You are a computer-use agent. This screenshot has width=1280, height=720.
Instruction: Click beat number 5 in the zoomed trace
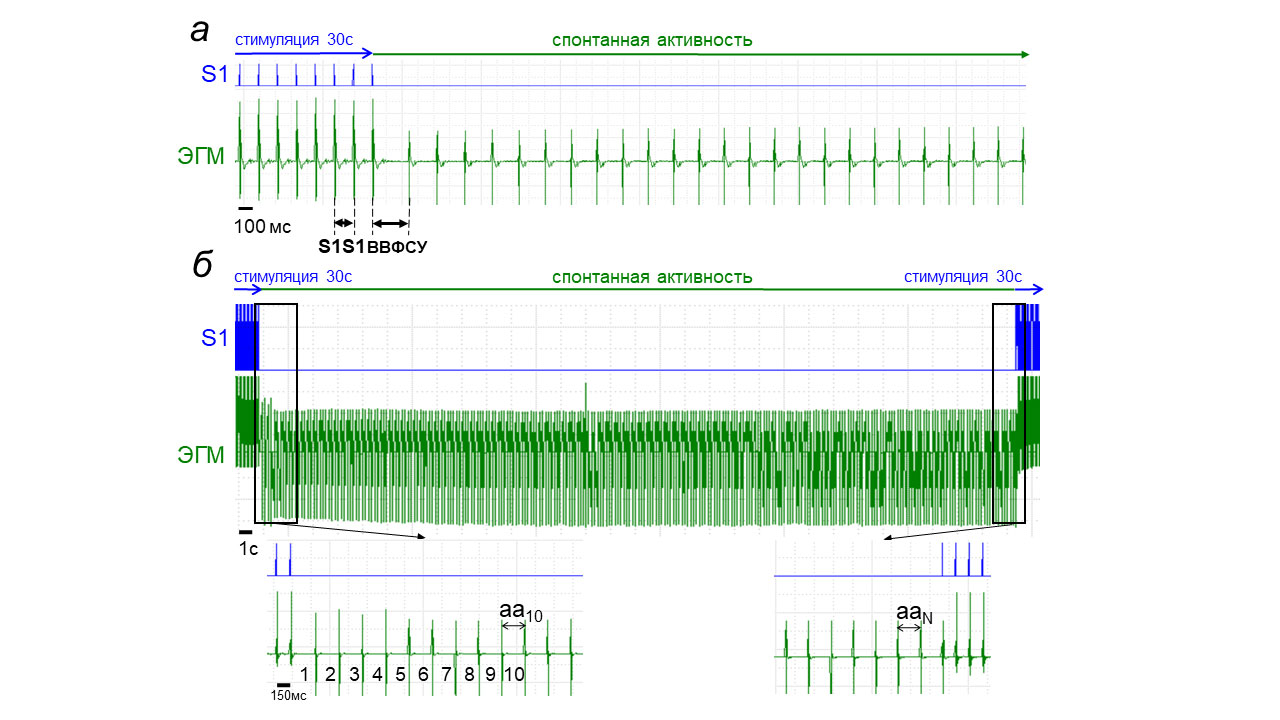click(400, 673)
